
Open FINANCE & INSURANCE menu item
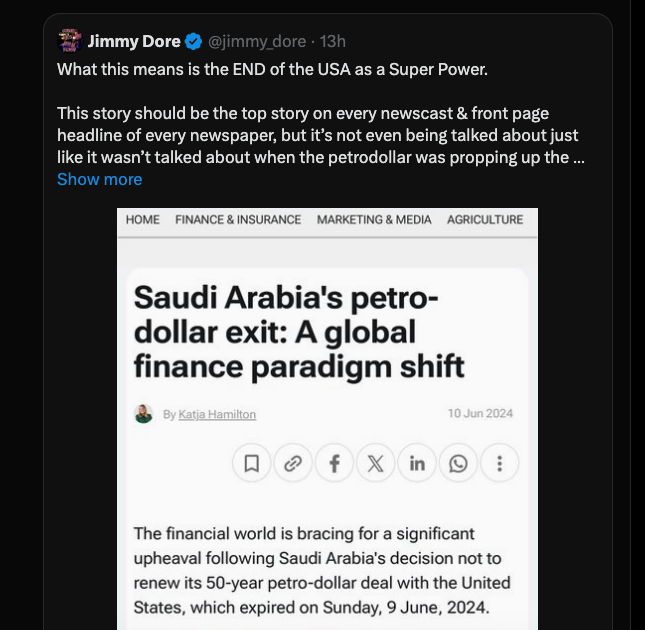(x=238, y=220)
